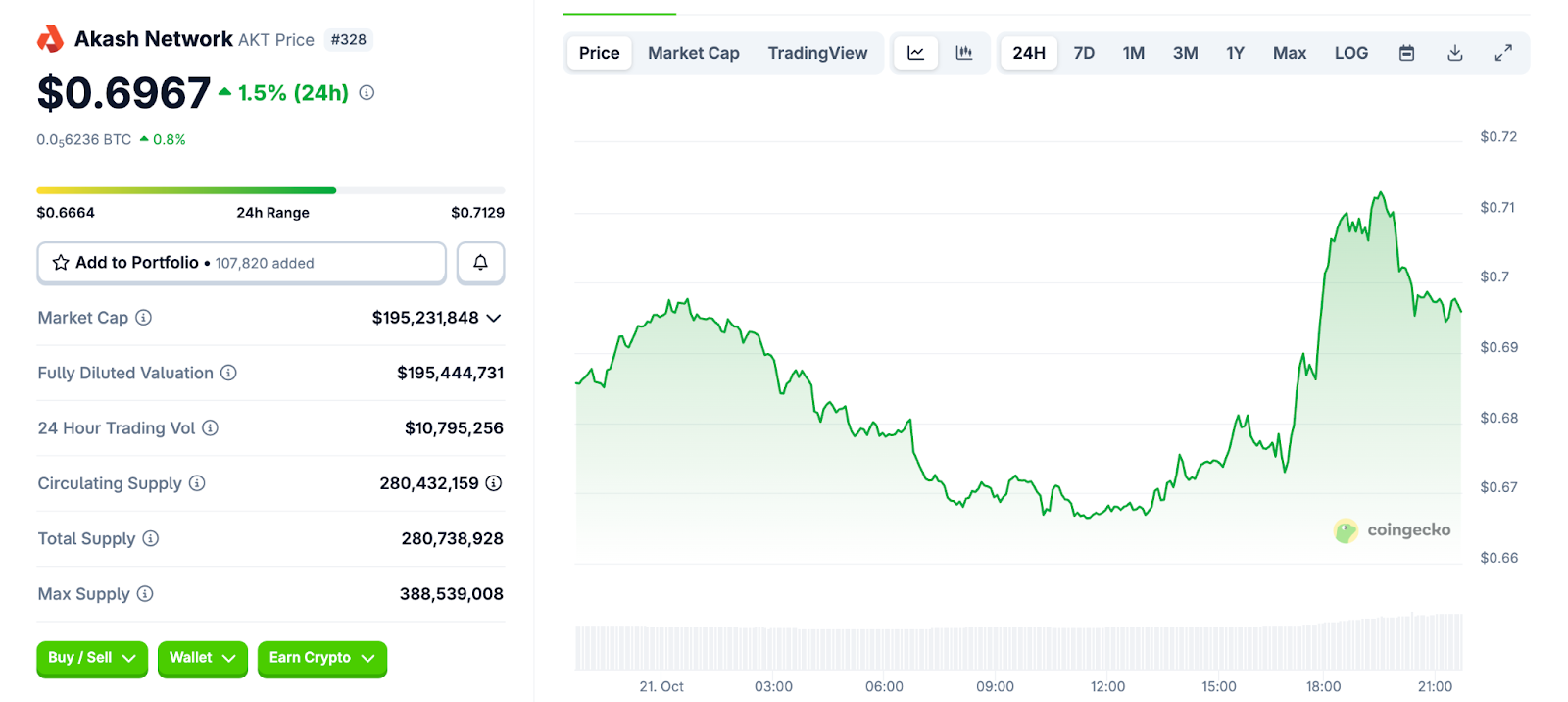Open the 24h price change info icon
This screenshot has width=1568, height=702.
pos(367,93)
